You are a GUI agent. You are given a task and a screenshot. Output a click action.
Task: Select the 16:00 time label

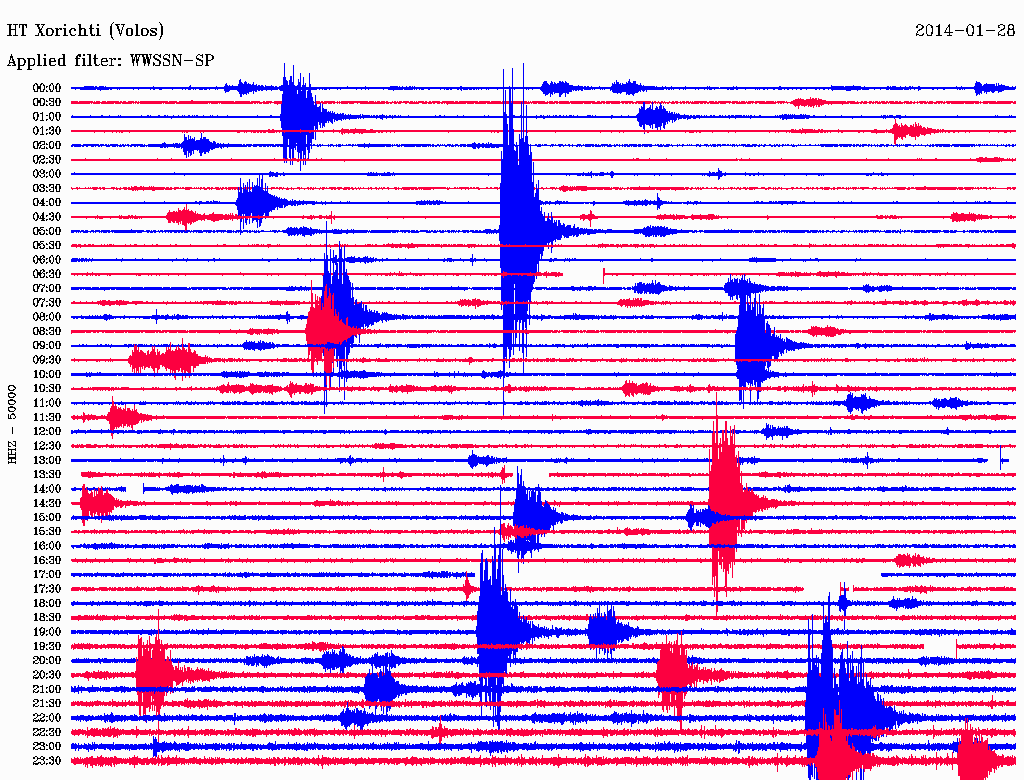47,546
